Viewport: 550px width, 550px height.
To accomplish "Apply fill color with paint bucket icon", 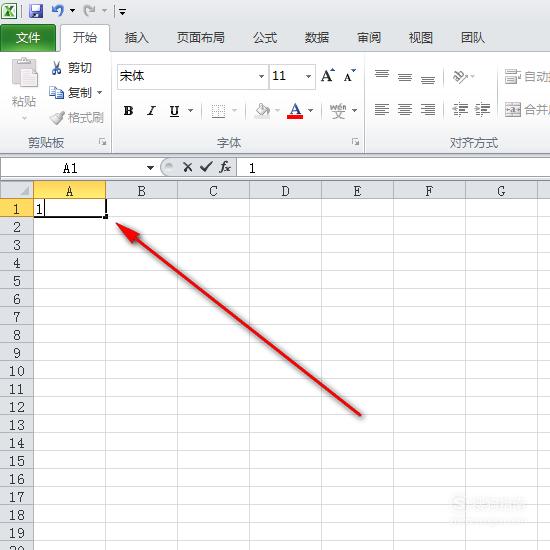I will (x=262, y=111).
